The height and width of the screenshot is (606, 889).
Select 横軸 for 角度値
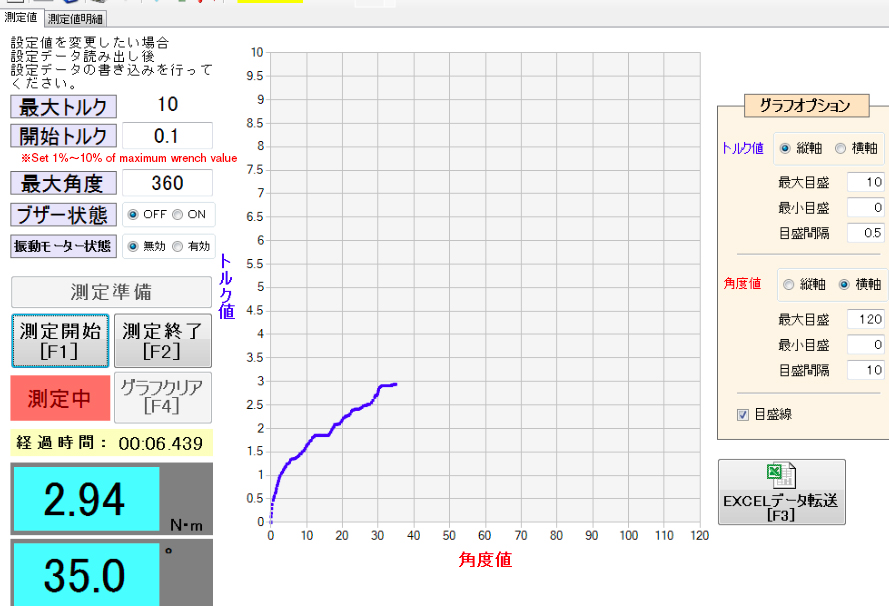[845, 284]
